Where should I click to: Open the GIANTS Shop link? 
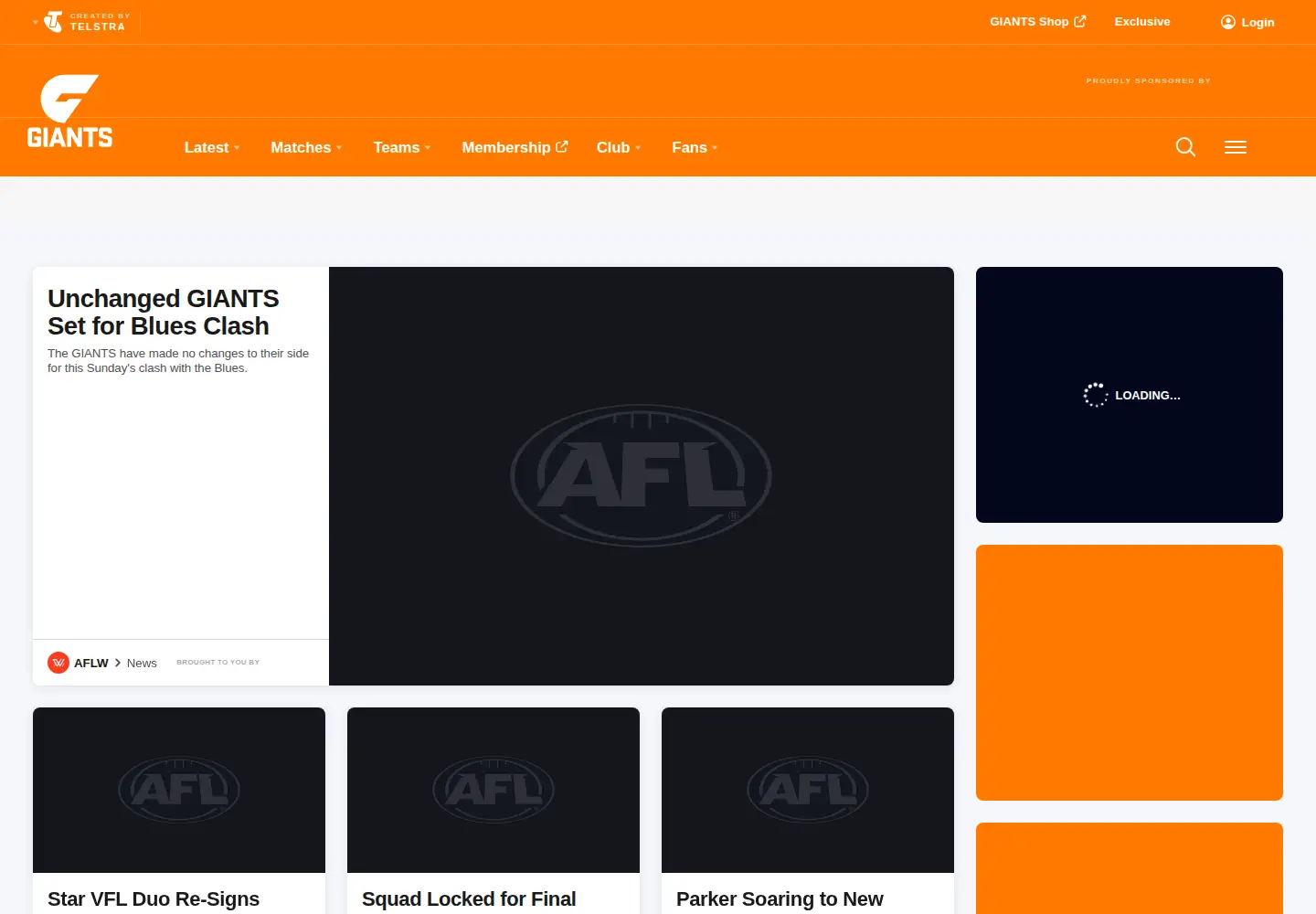point(1038,21)
